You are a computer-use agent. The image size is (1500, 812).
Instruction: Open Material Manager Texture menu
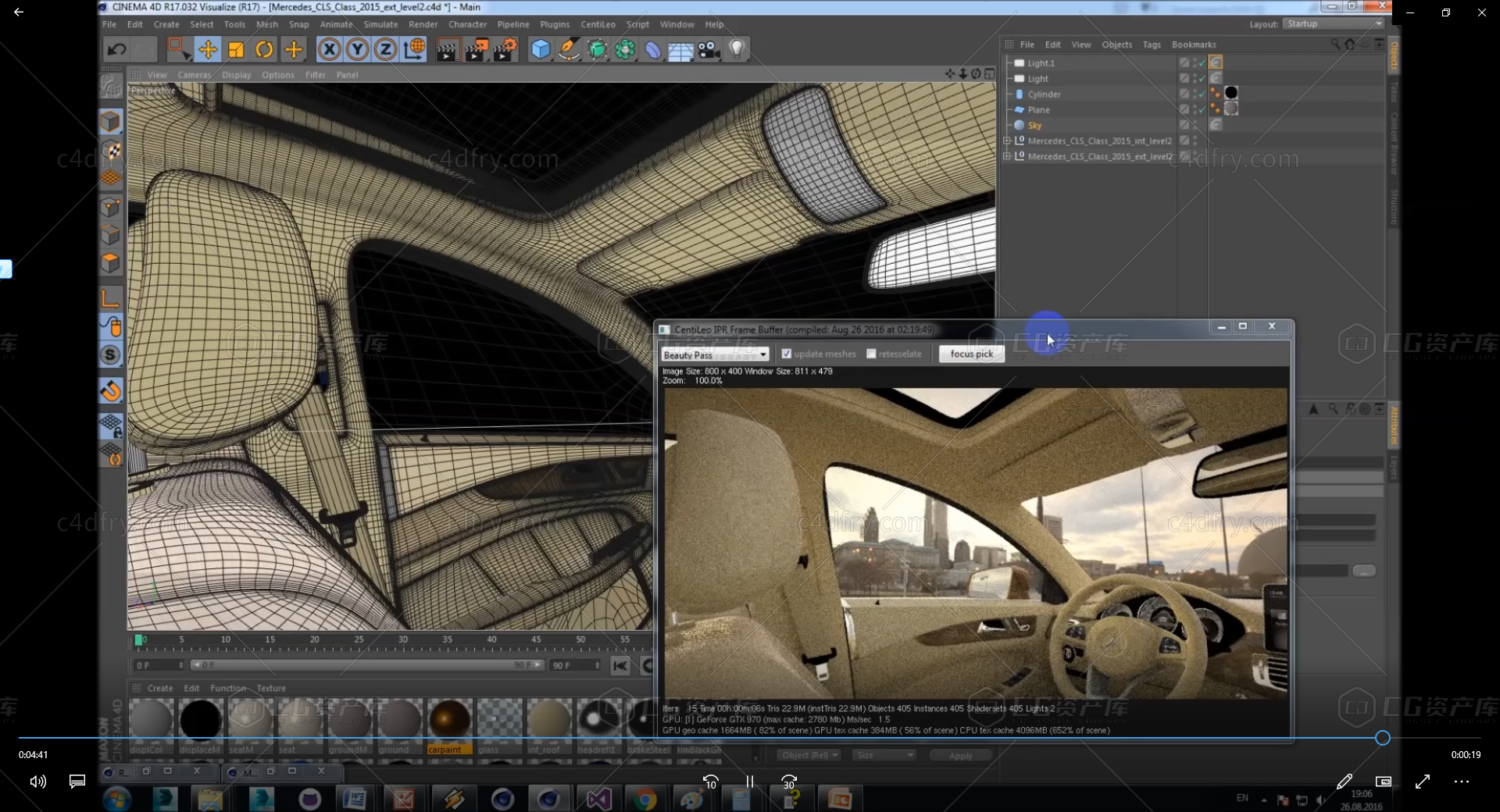coord(271,689)
